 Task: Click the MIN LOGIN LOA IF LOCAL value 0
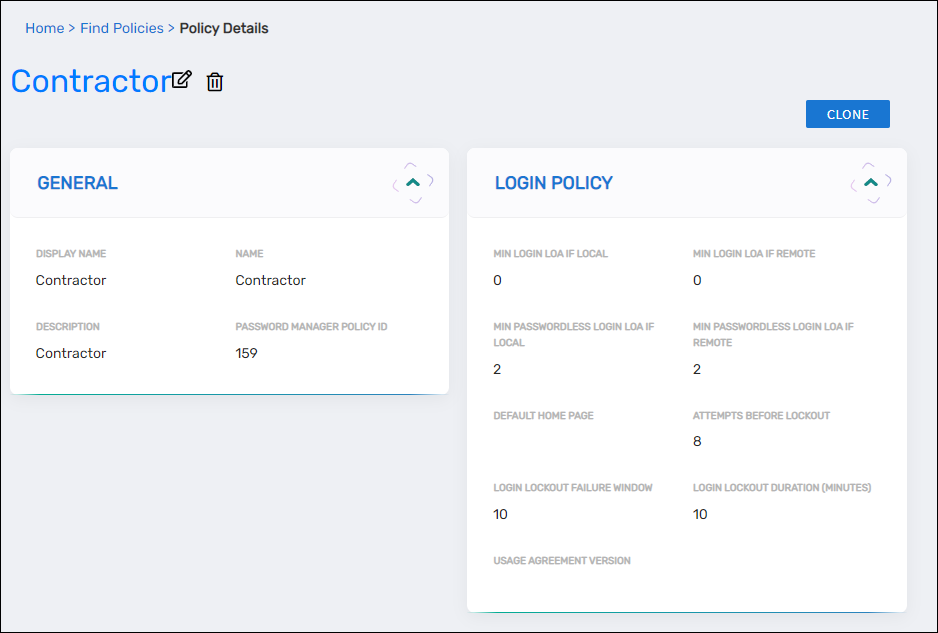(x=497, y=280)
